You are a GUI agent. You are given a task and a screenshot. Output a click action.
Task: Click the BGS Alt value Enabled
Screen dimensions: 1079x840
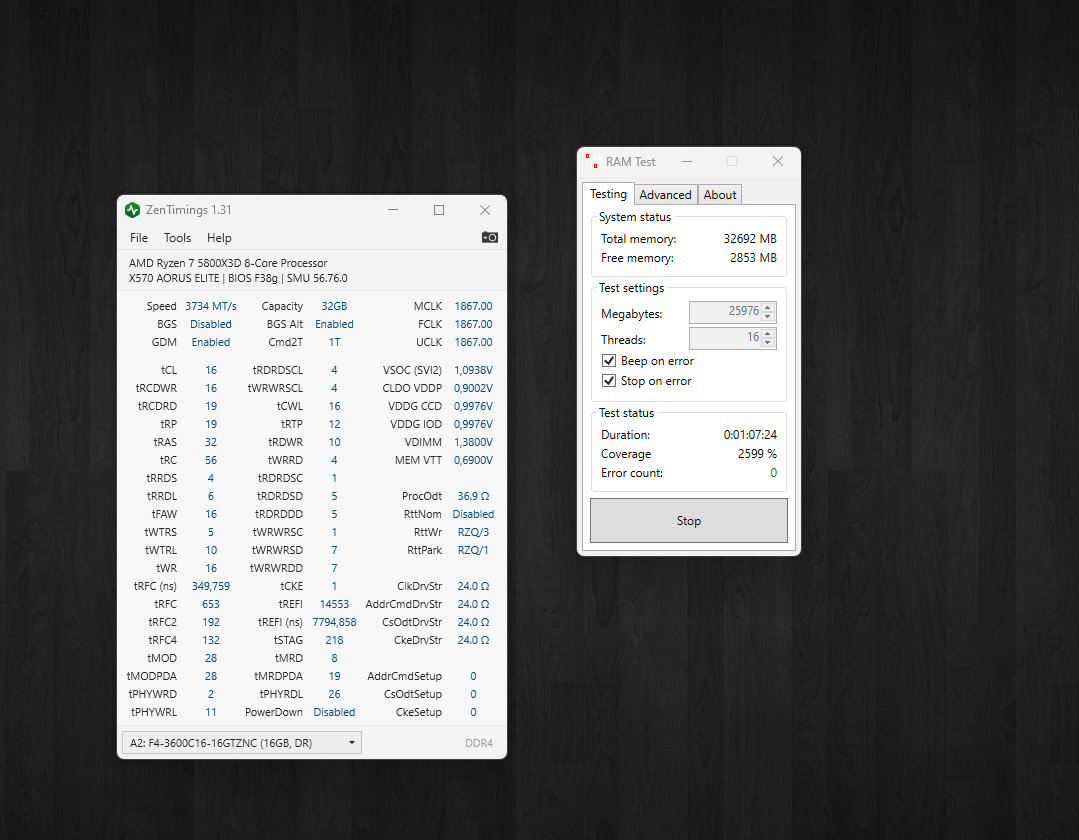334,324
